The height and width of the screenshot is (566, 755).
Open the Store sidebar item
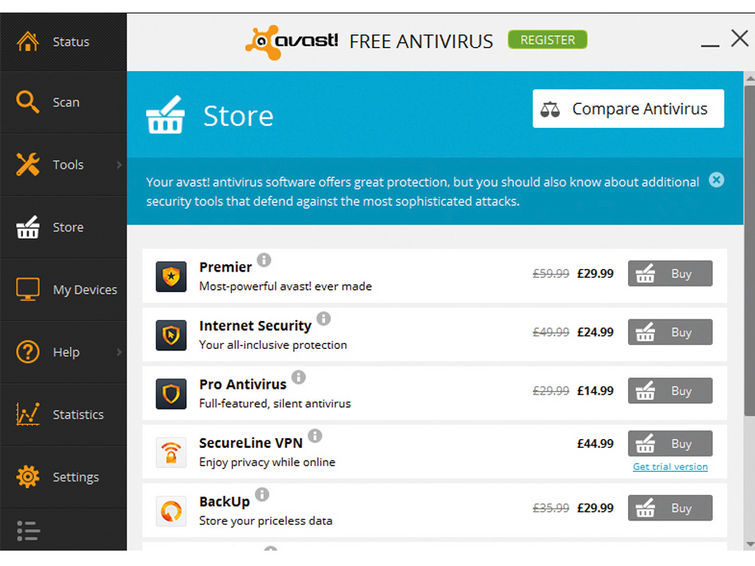pyautogui.click(x=64, y=227)
